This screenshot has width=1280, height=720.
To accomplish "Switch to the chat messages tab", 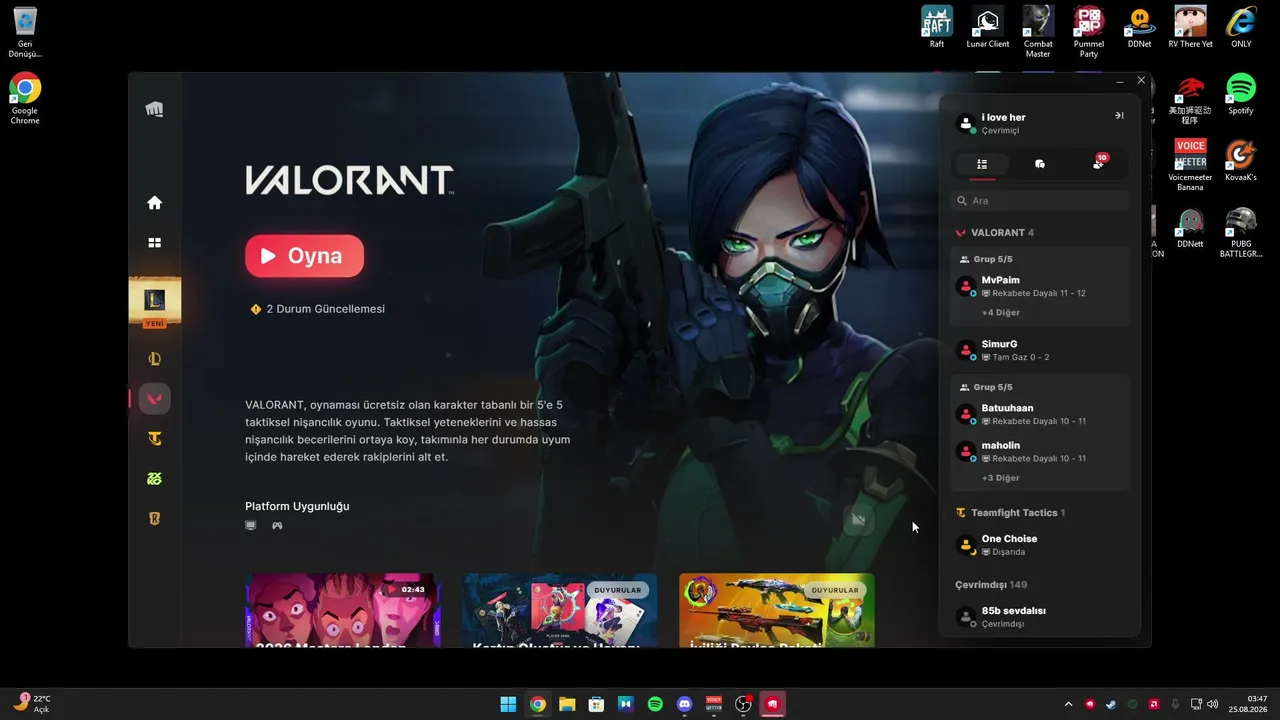I will [x=1040, y=164].
